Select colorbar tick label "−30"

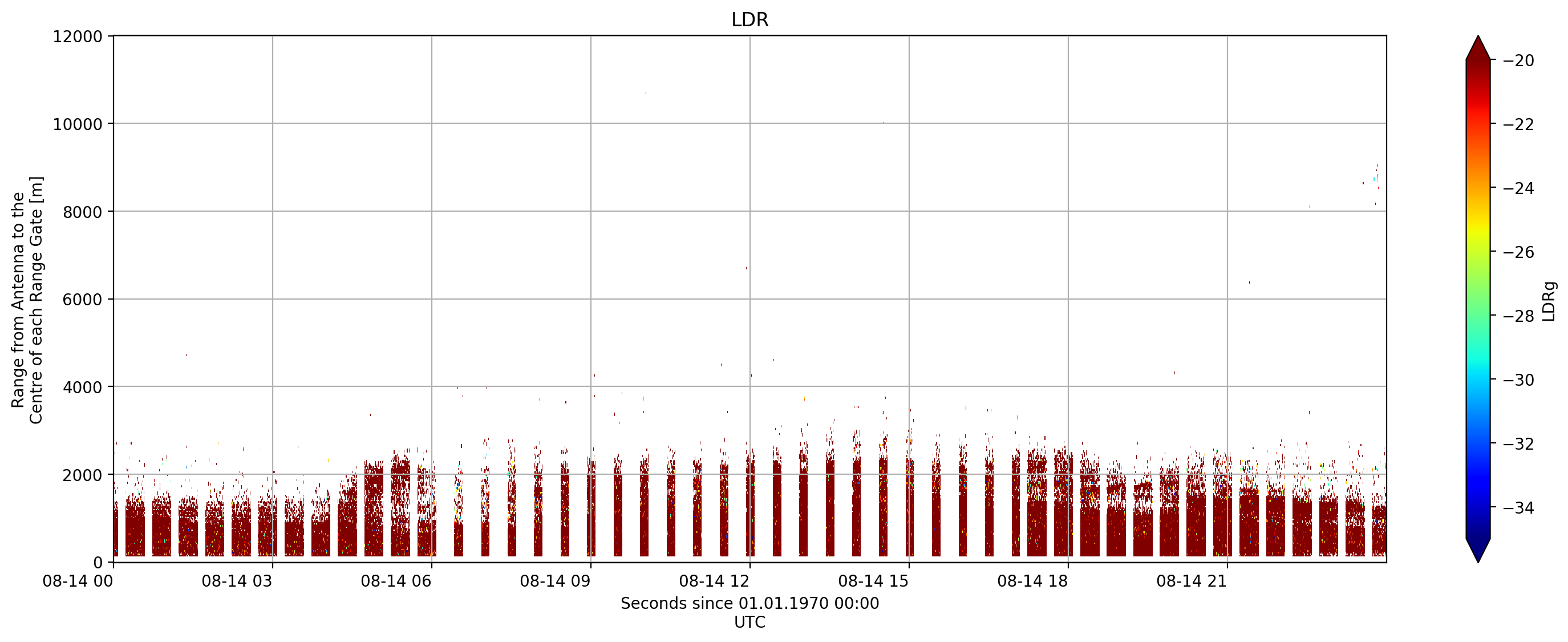(x=1519, y=380)
